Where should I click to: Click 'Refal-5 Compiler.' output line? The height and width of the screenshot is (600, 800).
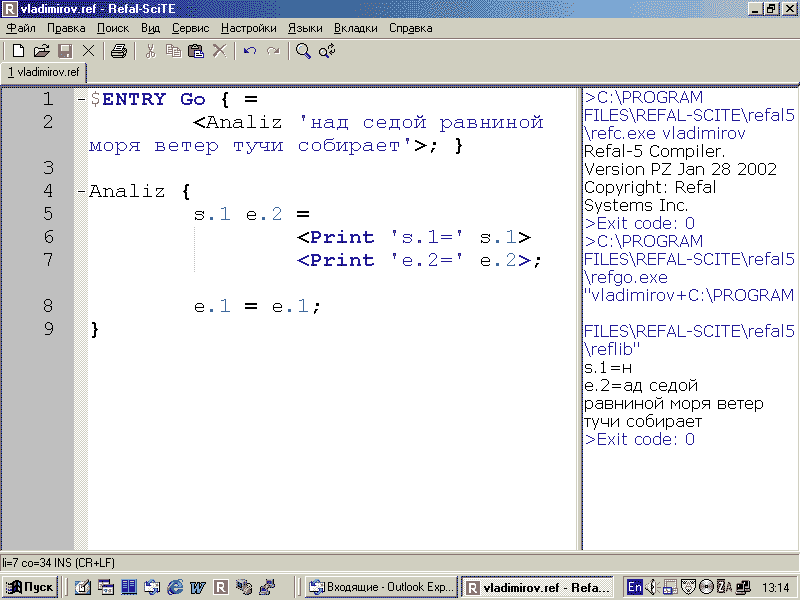(655, 152)
